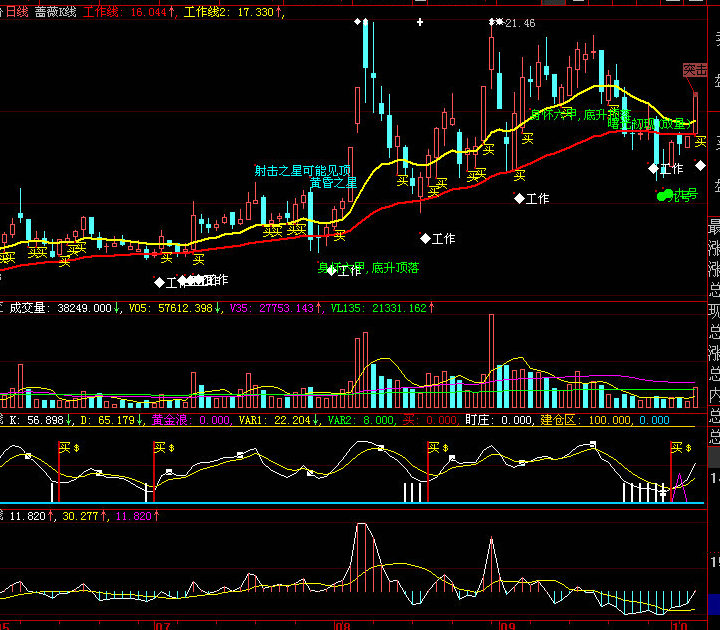The height and width of the screenshot is (630, 720).
Task: Click the magenta triangle spike in KD panel
Action: click(x=679, y=488)
